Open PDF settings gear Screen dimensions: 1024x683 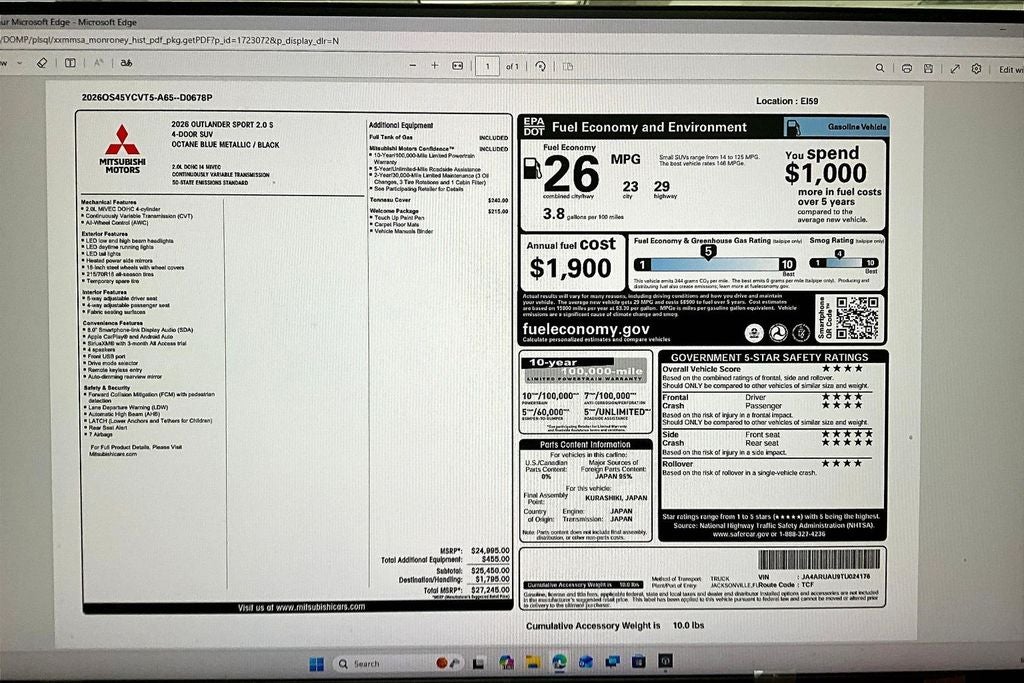pos(976,68)
